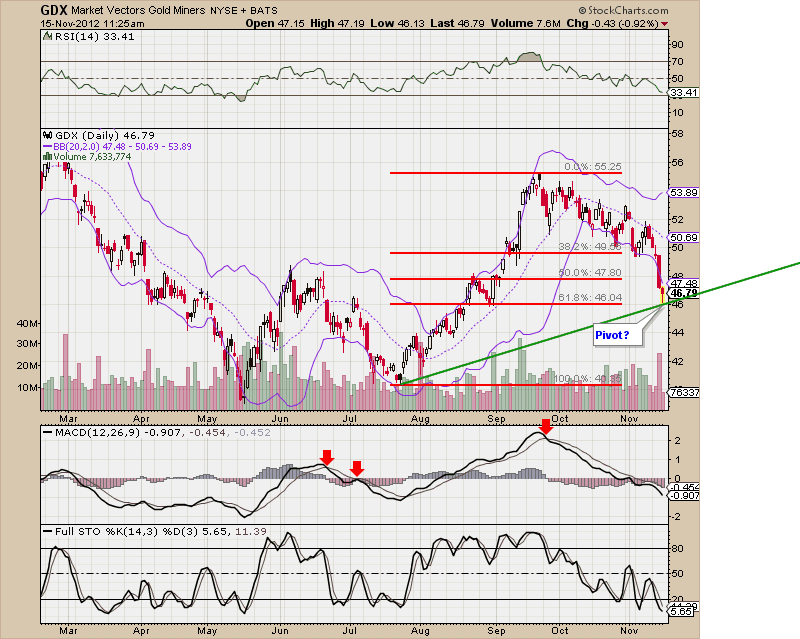Click the 58 price axis label
The image size is (800, 639).
(677, 134)
